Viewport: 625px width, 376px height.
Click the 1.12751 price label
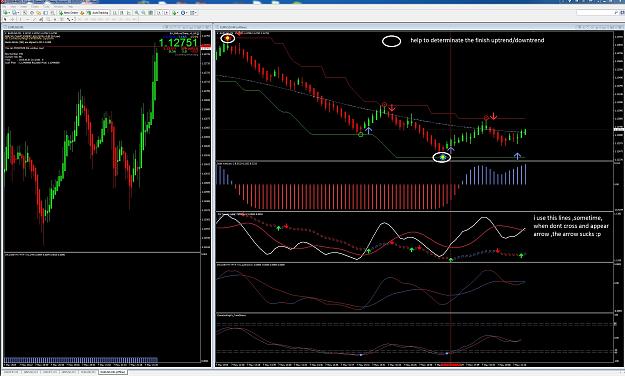[178, 42]
